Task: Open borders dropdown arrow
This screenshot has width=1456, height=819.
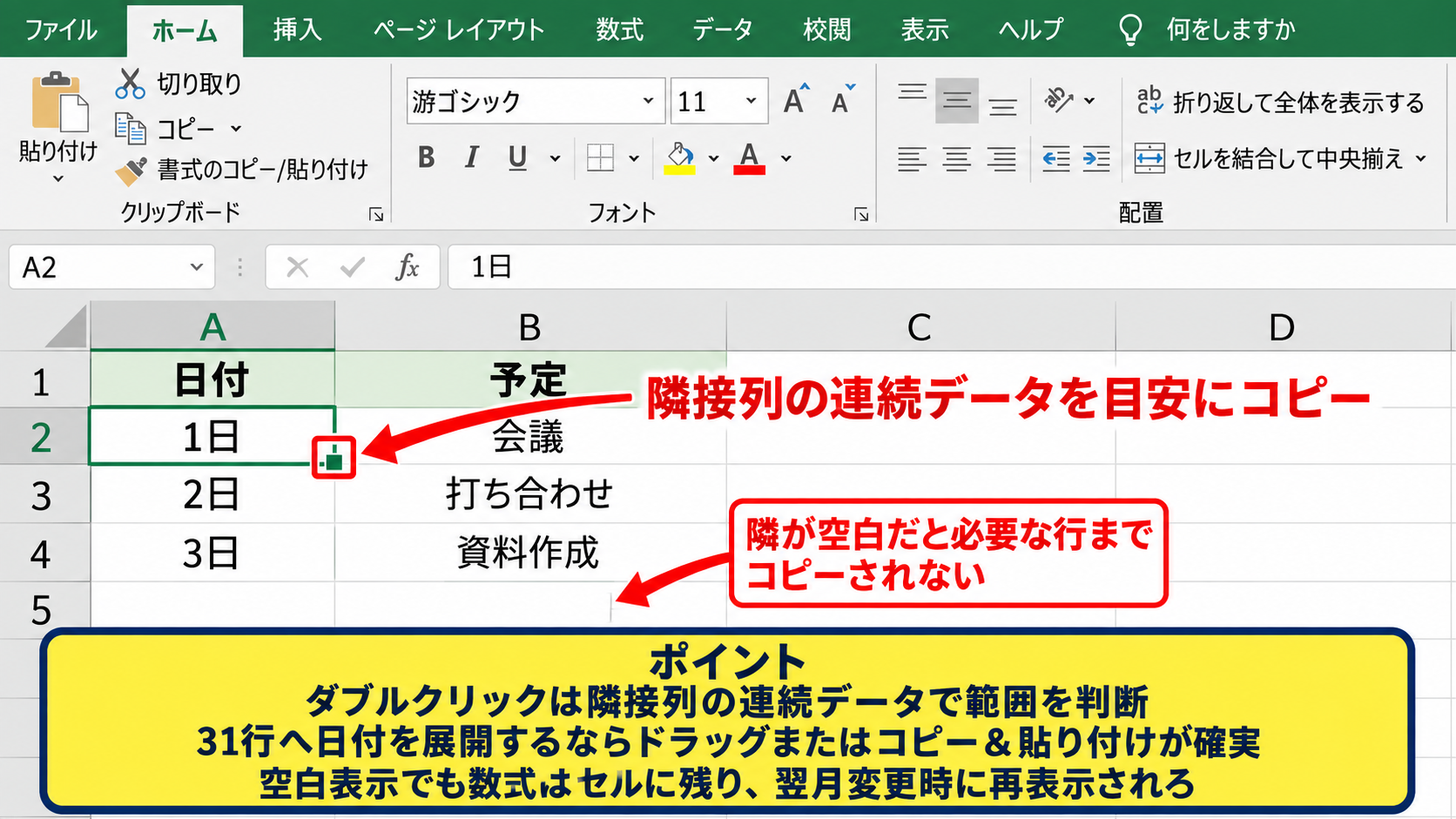Action: [634, 158]
